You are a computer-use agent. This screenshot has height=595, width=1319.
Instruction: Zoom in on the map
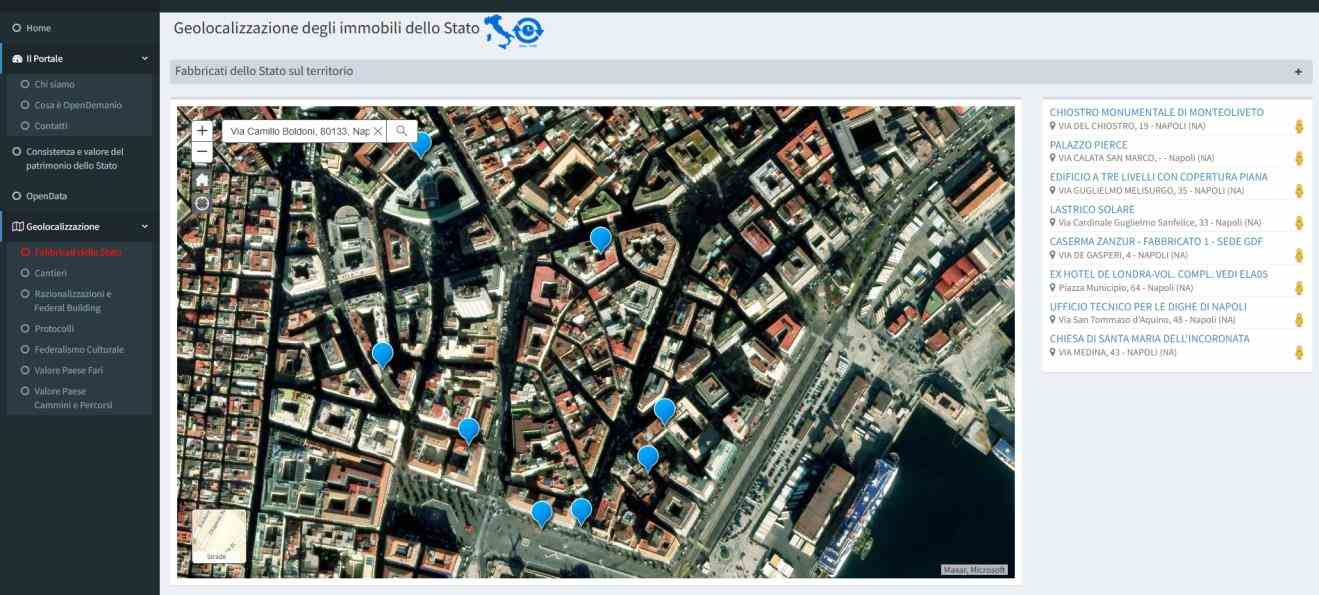point(202,130)
